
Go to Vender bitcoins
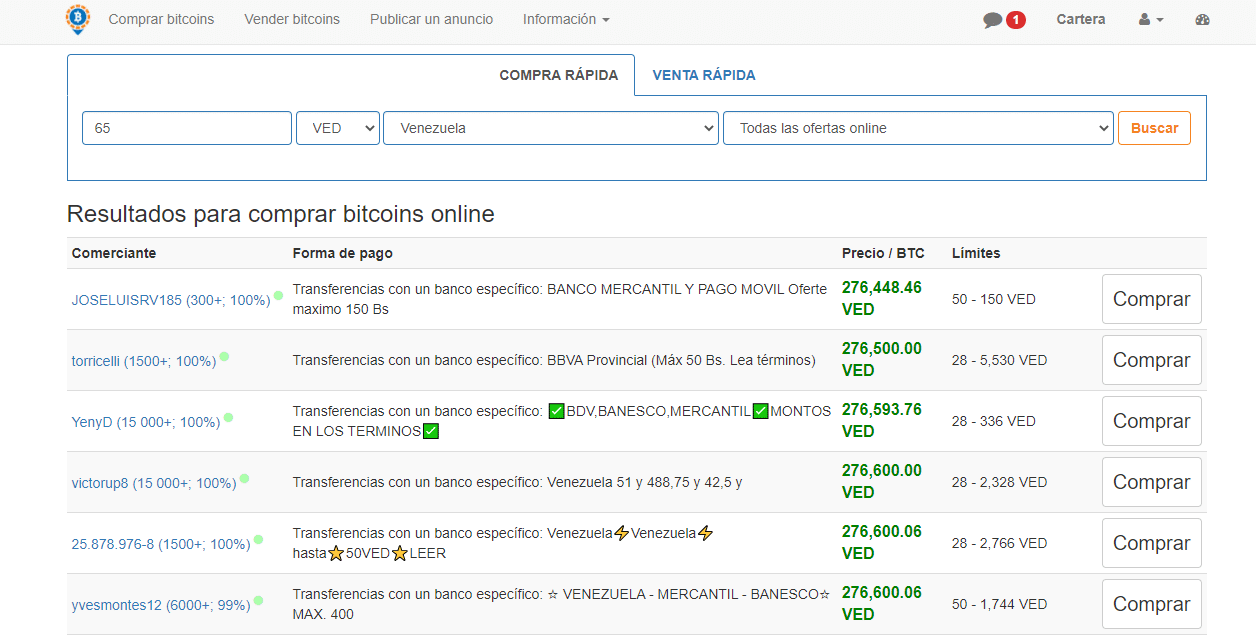point(292,19)
